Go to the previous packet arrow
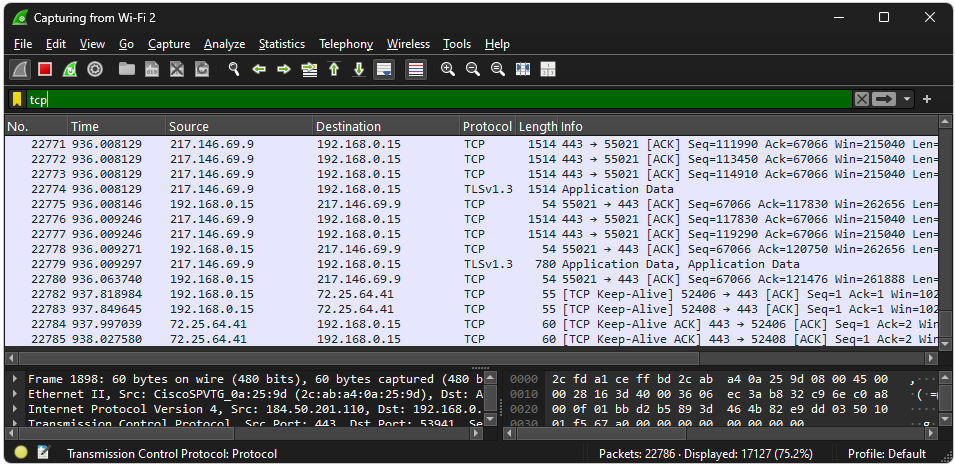 [259, 69]
